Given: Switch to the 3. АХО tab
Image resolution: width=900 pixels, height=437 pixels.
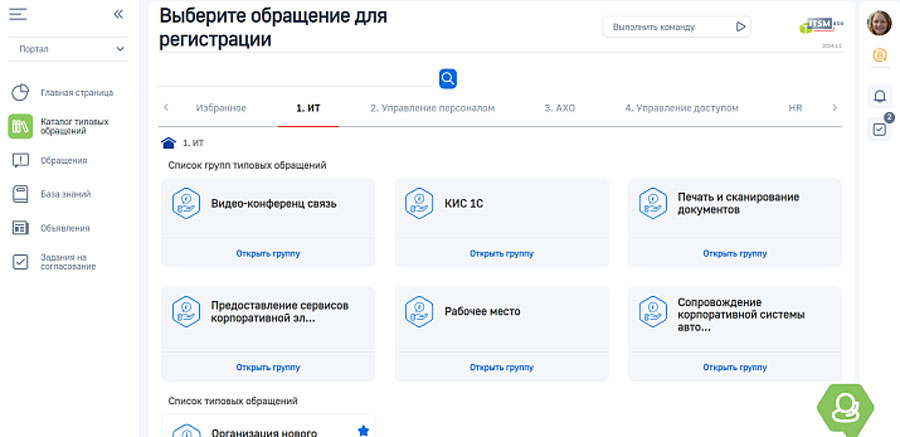Looking at the screenshot, I should (559, 107).
